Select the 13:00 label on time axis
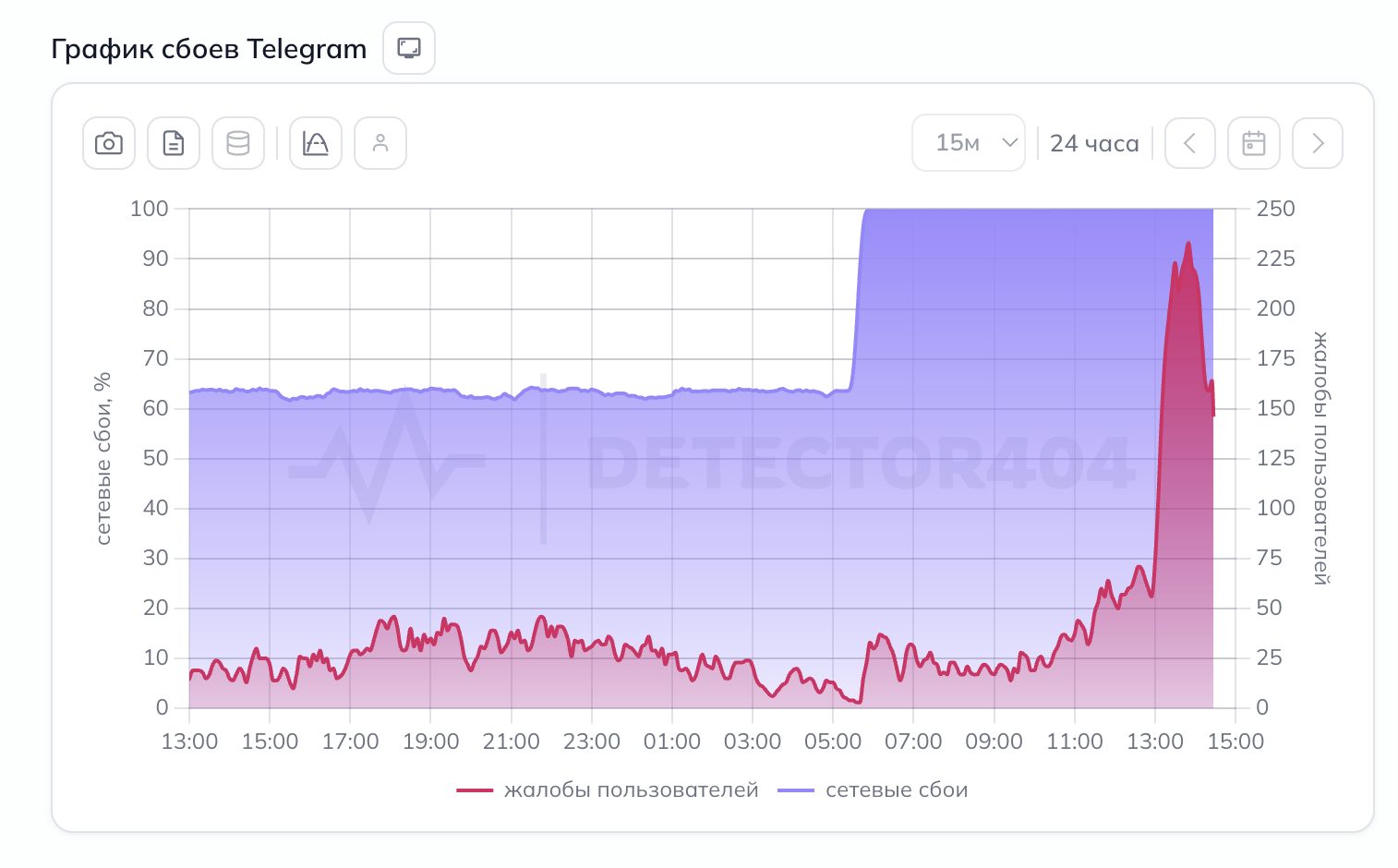Screen dimensions: 1398x868 coord(190,741)
